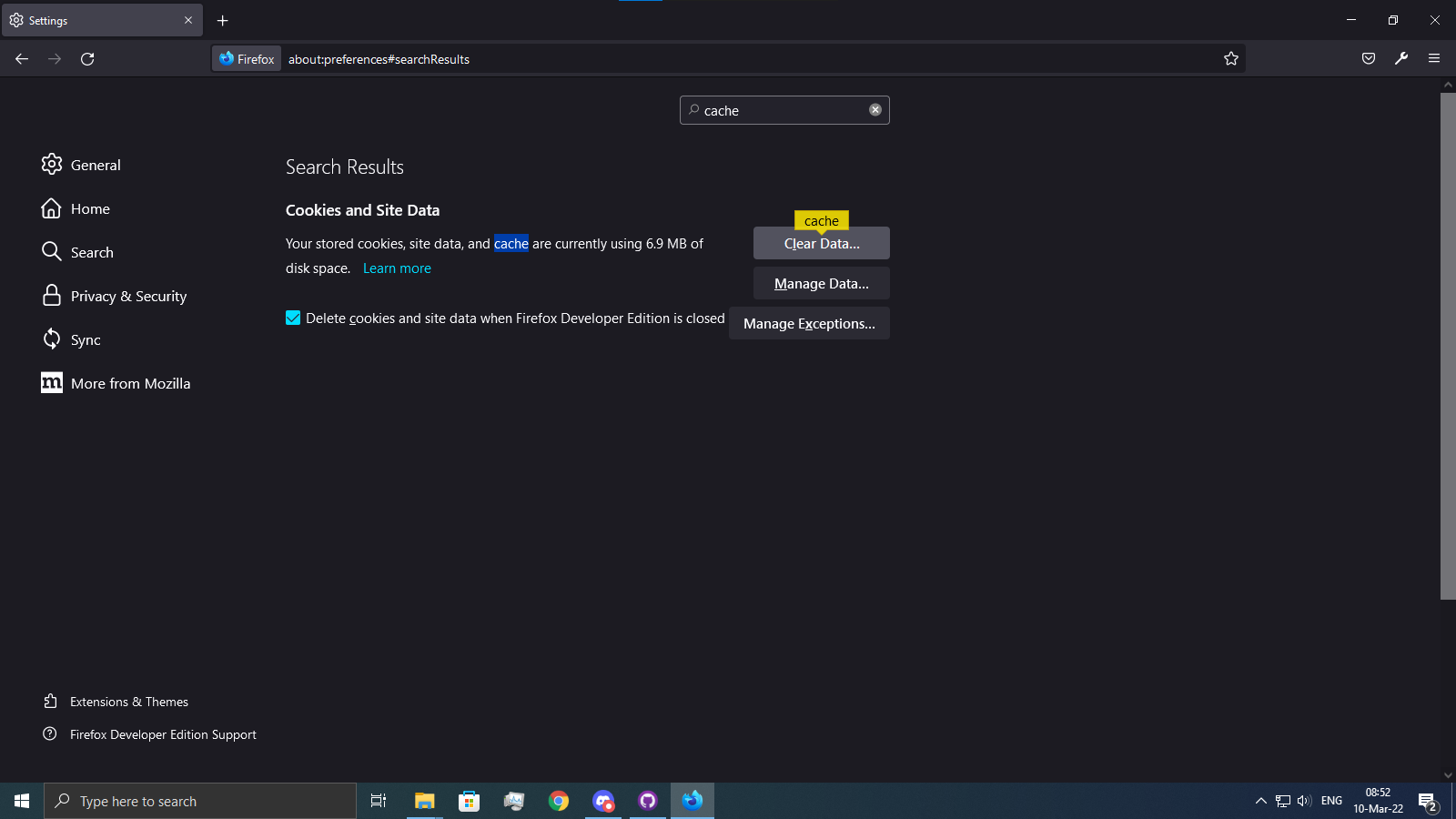Screen dimensions: 1456x819
Task: Uncheck Delete cookies when Firefox is closed
Action: pos(293,318)
